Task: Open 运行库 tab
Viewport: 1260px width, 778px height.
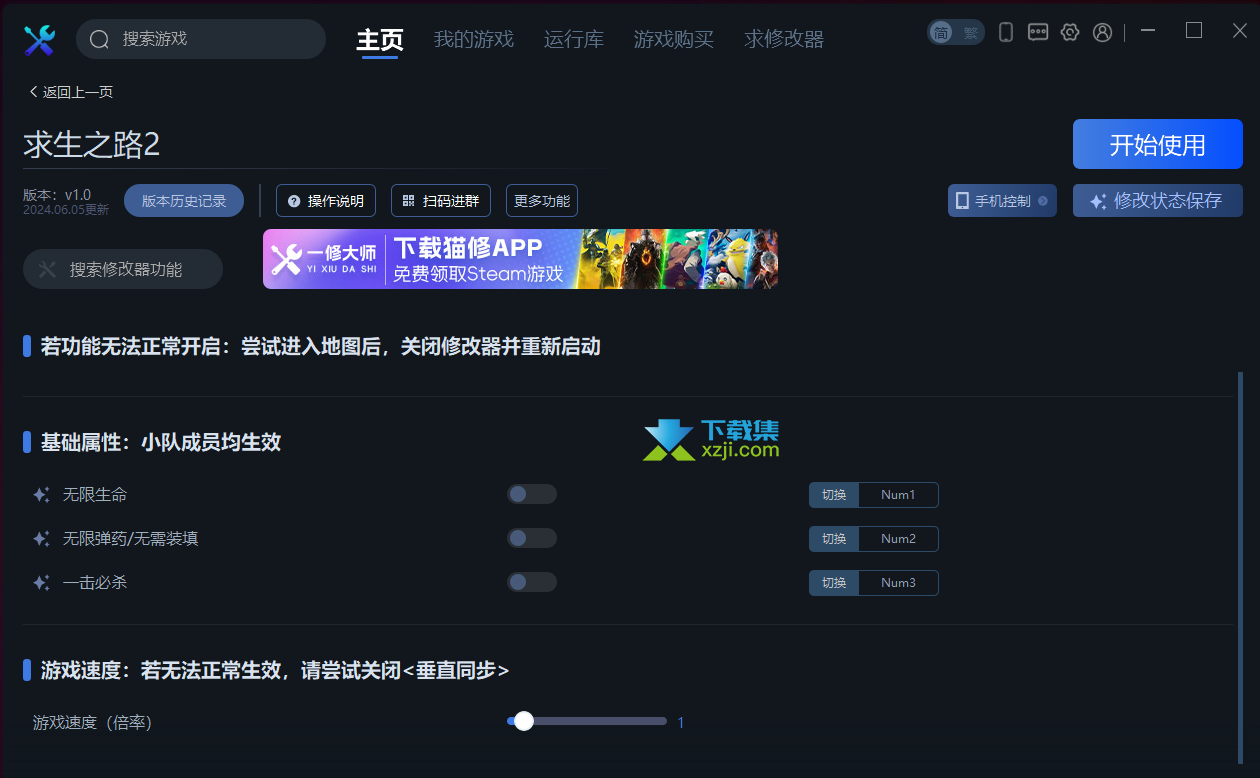Action: (x=574, y=39)
